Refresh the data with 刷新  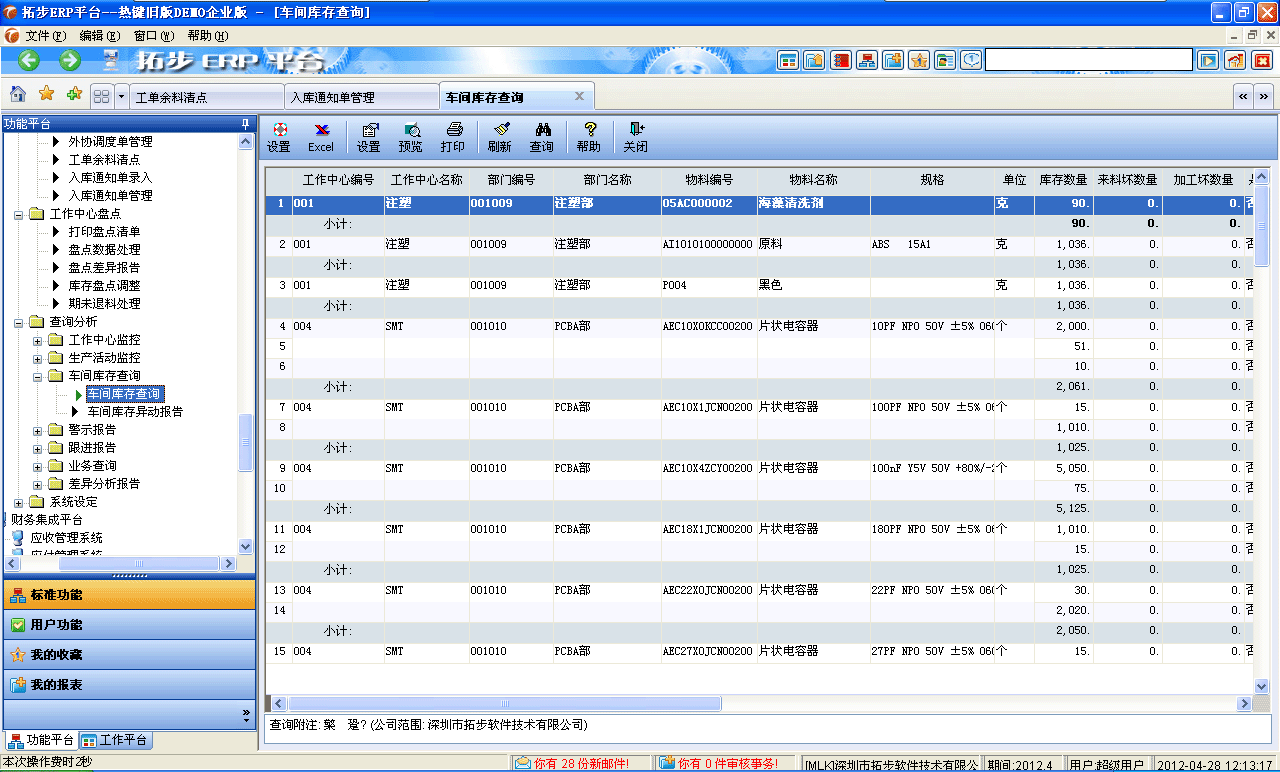(x=500, y=137)
